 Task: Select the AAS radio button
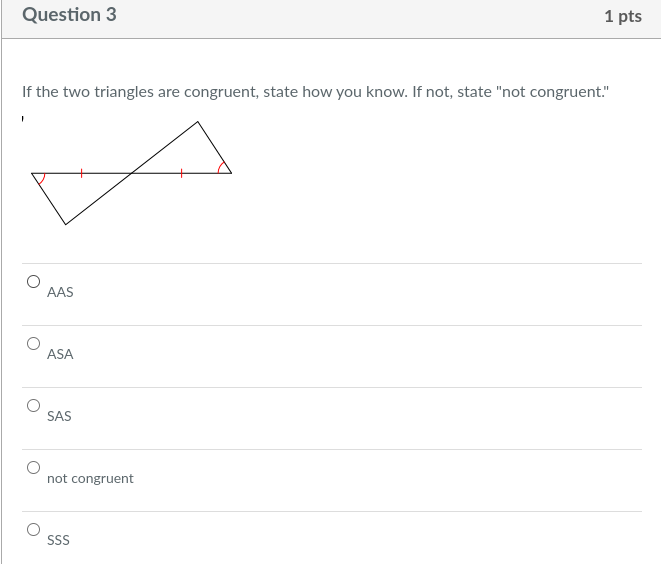point(33,282)
